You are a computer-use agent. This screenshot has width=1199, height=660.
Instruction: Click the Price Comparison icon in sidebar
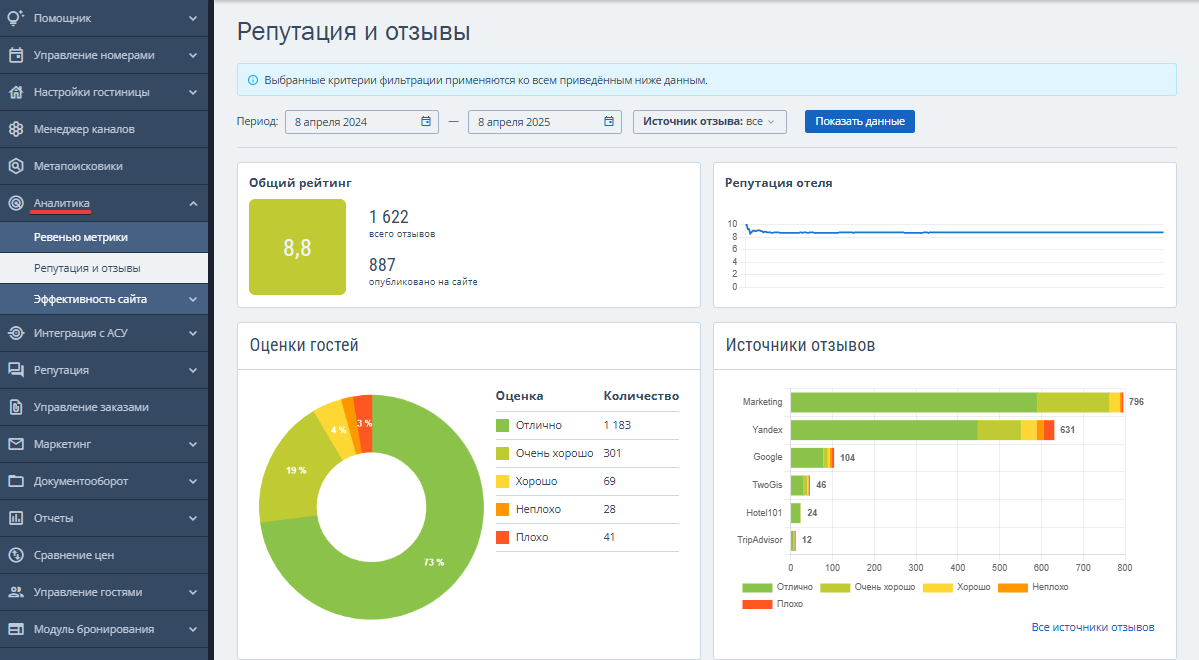tap(16, 555)
